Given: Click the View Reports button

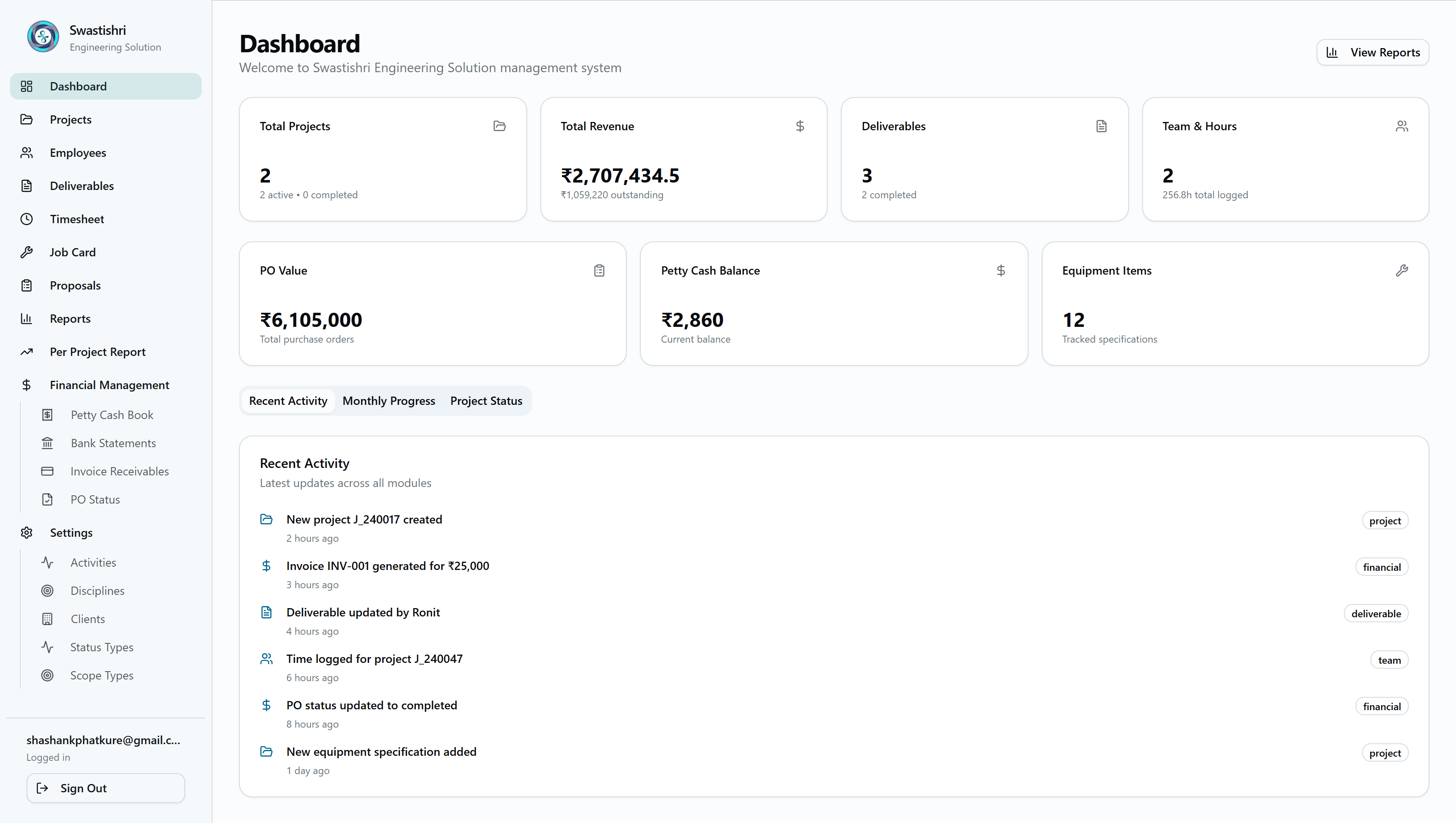Looking at the screenshot, I should coord(1373,53).
